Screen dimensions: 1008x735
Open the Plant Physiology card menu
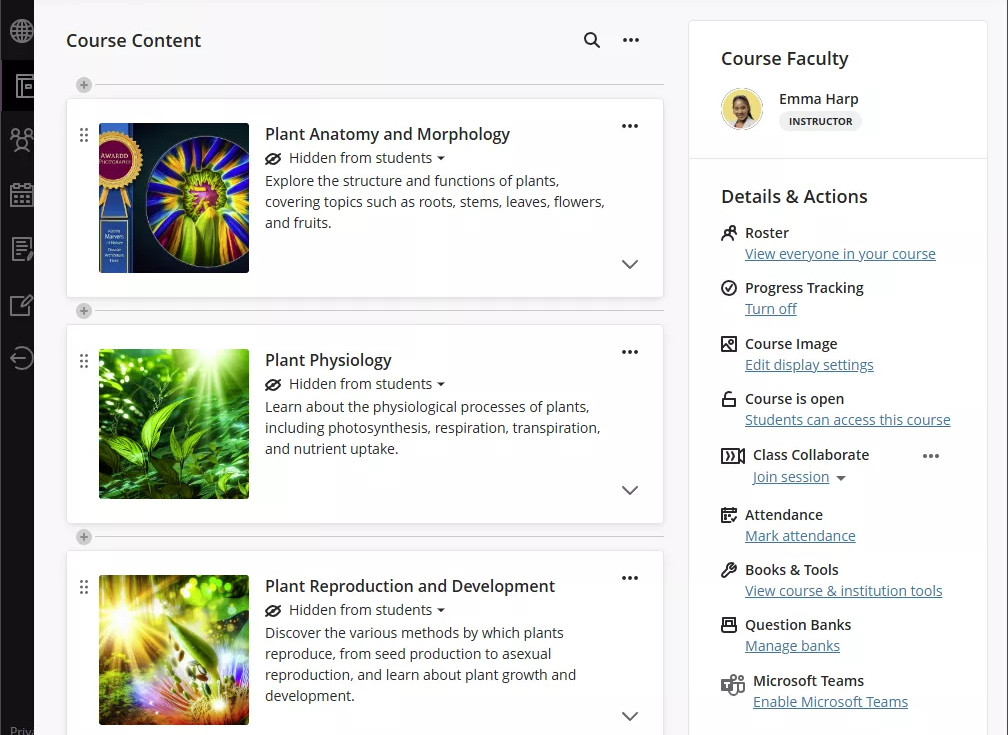point(630,352)
